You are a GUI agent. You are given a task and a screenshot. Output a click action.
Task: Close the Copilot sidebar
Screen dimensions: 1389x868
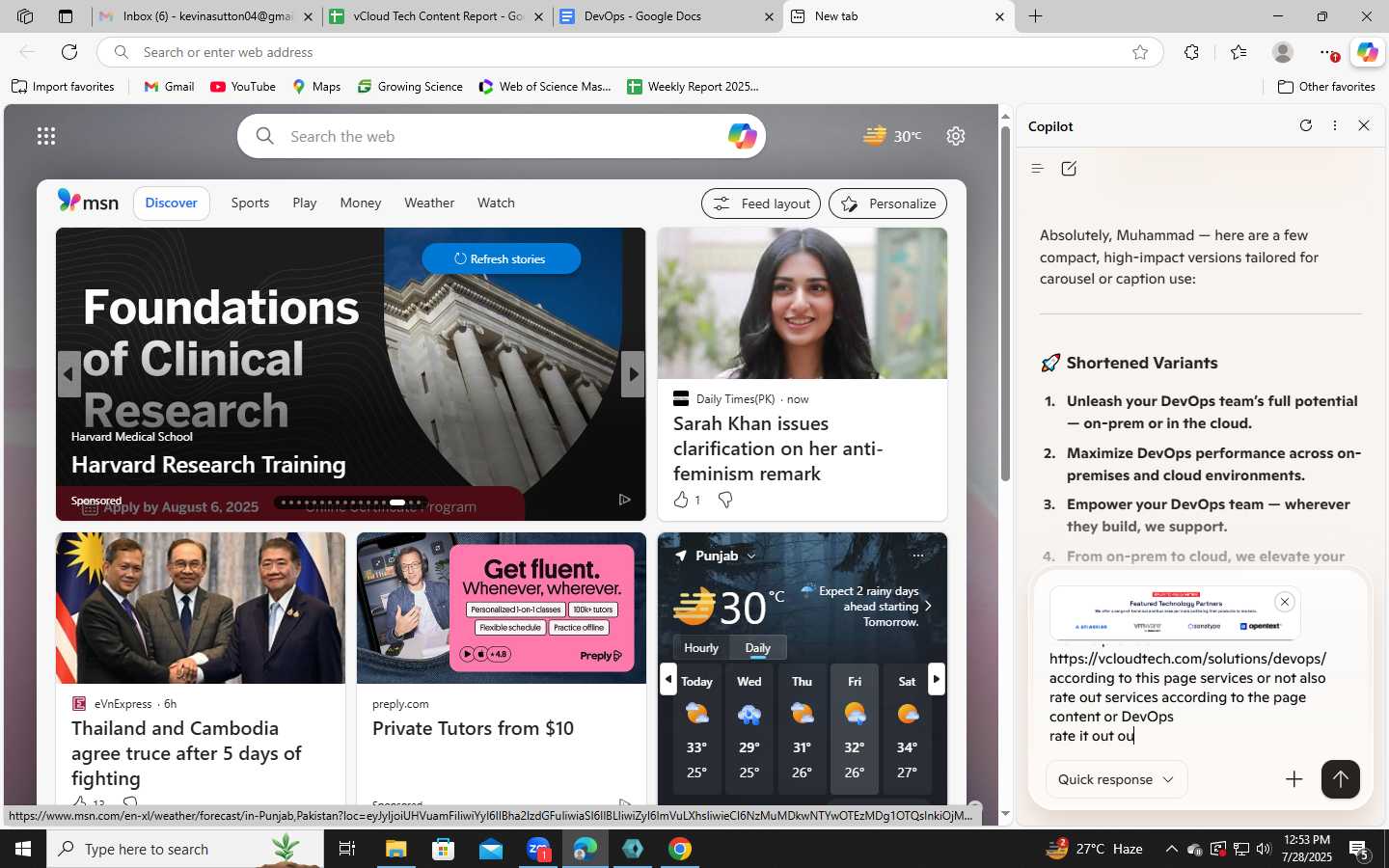pos(1364,125)
